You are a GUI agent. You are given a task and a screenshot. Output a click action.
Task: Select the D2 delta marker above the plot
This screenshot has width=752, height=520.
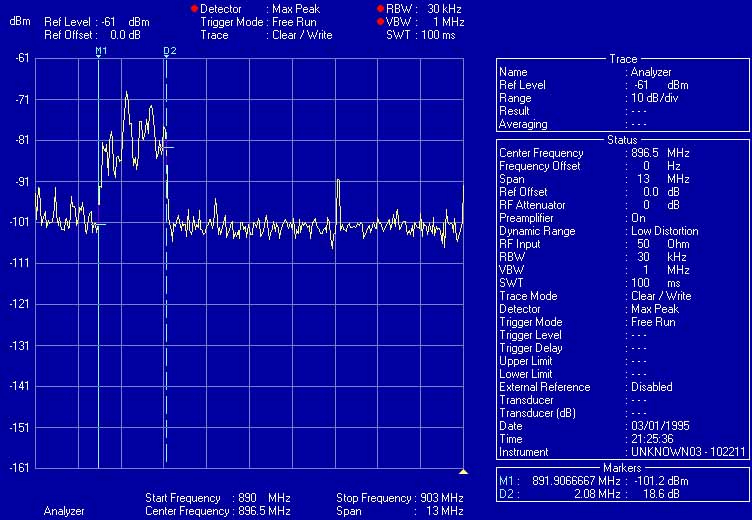coord(168,50)
